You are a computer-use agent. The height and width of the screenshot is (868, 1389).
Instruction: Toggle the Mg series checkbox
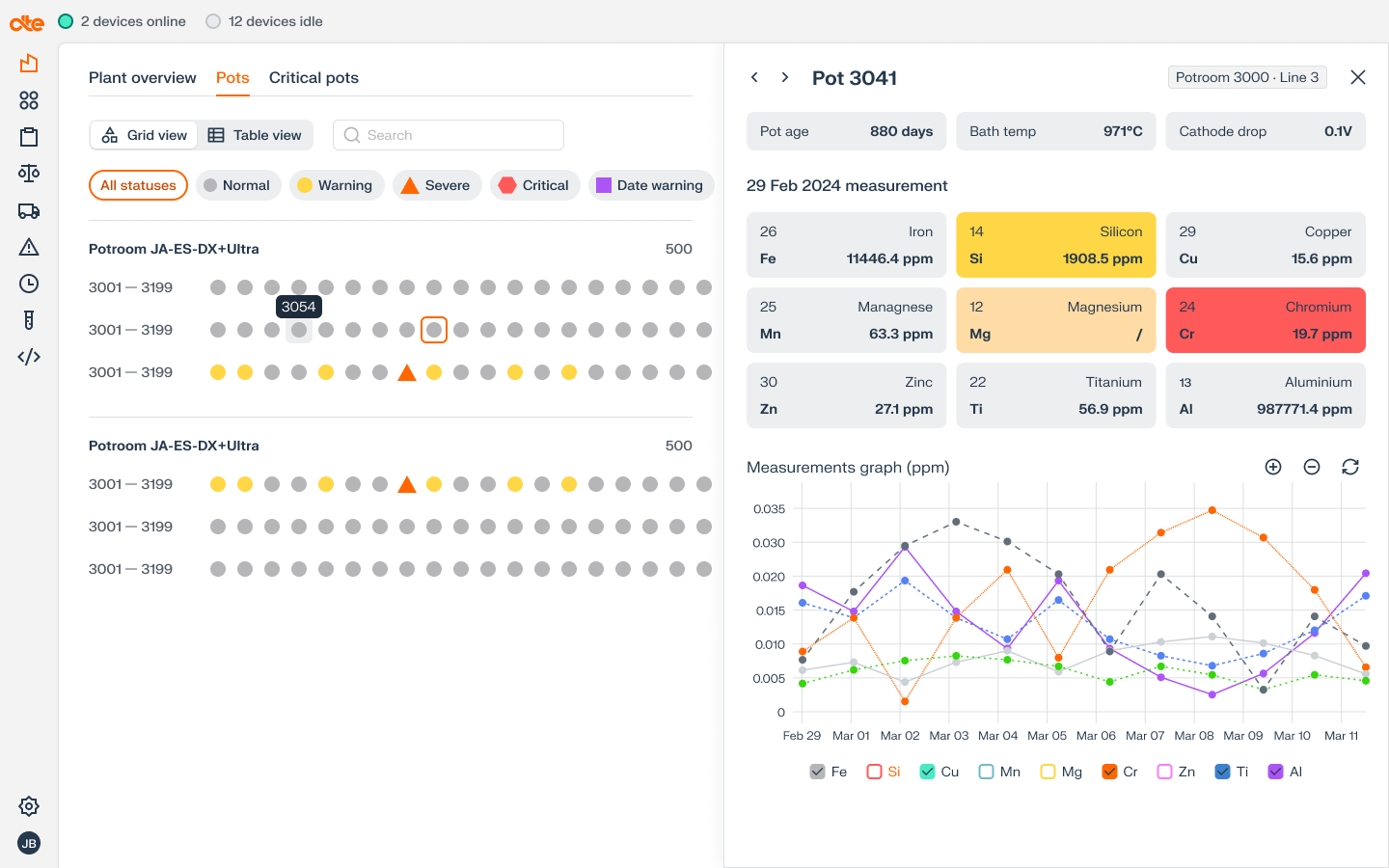[1048, 772]
